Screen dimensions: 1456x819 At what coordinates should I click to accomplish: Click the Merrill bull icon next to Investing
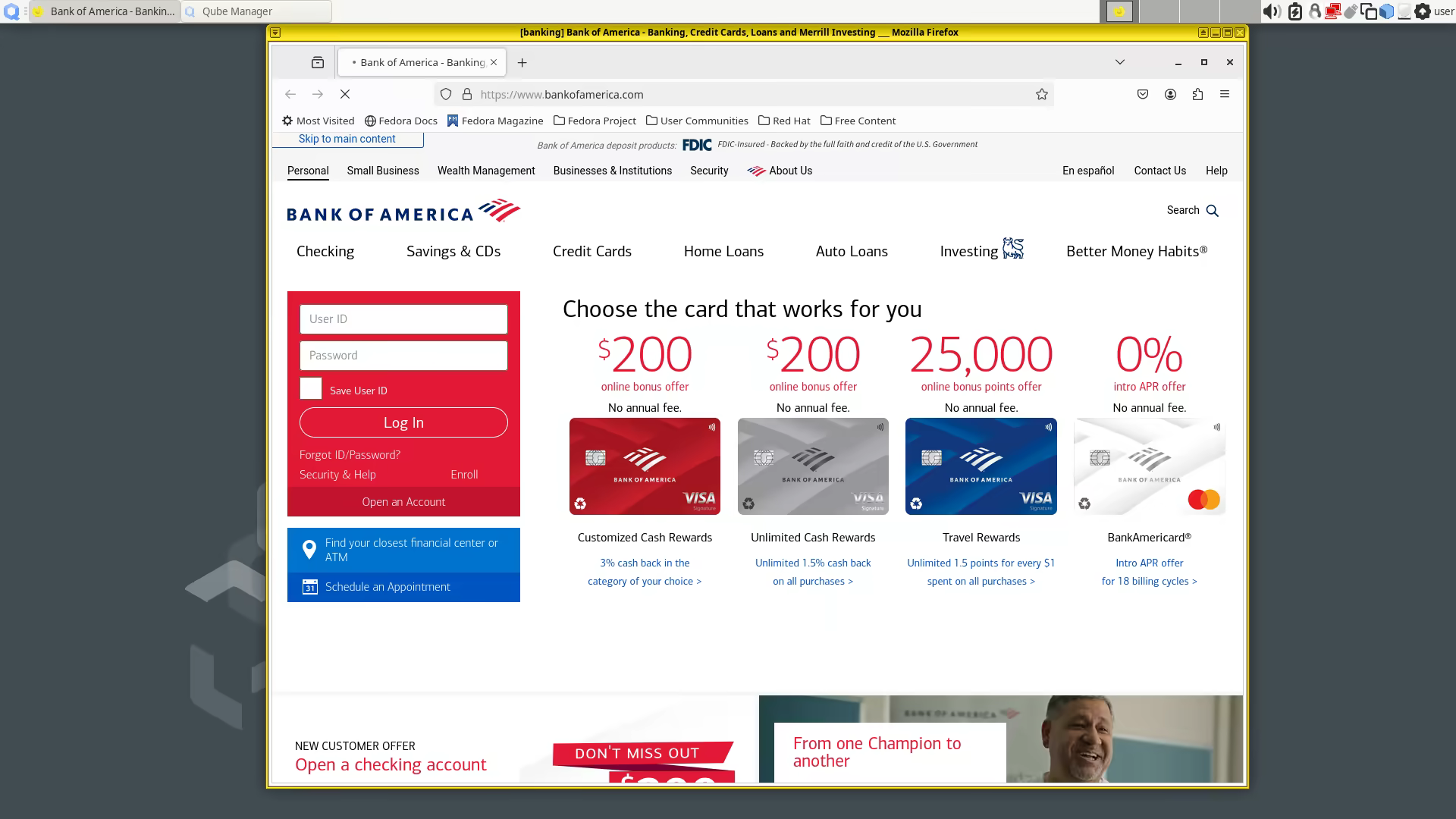(x=1013, y=249)
